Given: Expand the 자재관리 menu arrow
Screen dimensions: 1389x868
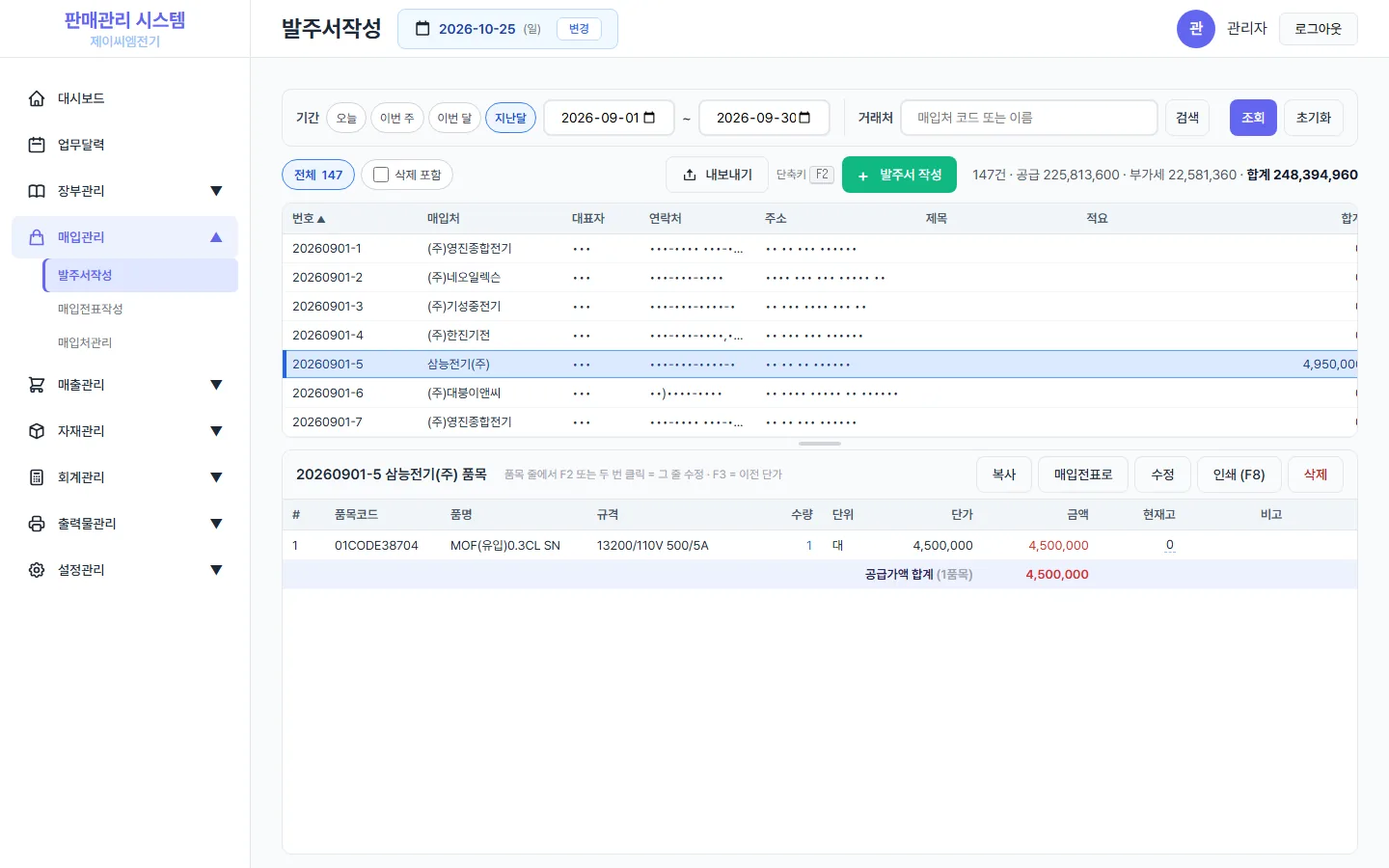Looking at the screenshot, I should point(216,431).
